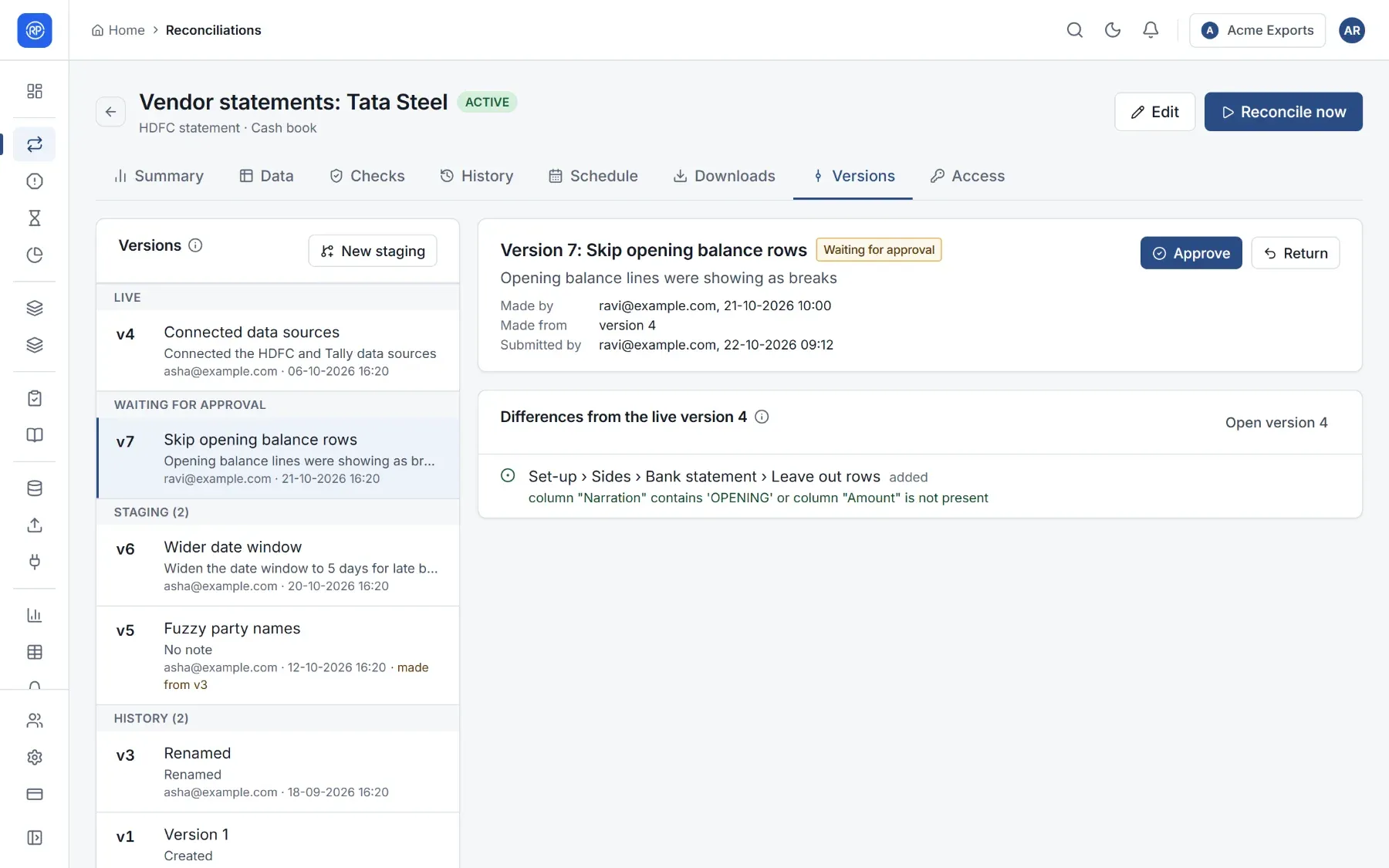This screenshot has height=868, width=1389.
Task: Switch to the Summary tab
Action: click(x=158, y=176)
